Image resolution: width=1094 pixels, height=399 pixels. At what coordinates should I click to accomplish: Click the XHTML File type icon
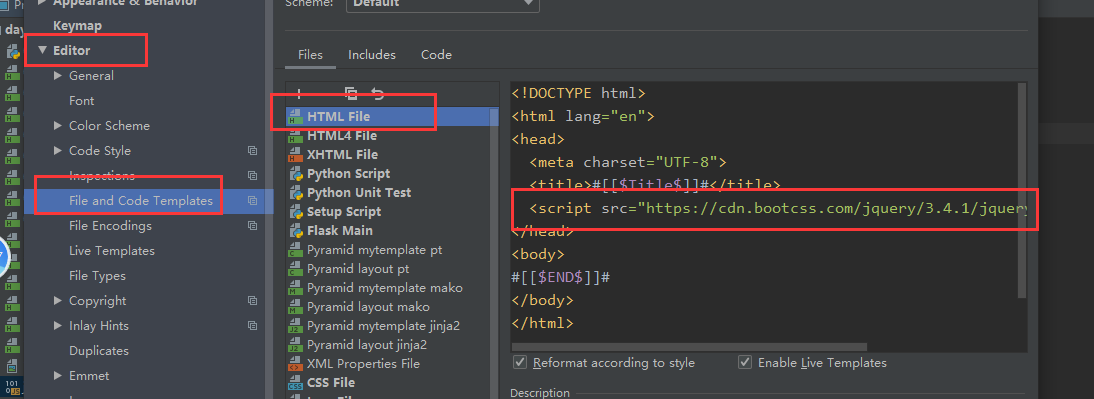point(295,155)
